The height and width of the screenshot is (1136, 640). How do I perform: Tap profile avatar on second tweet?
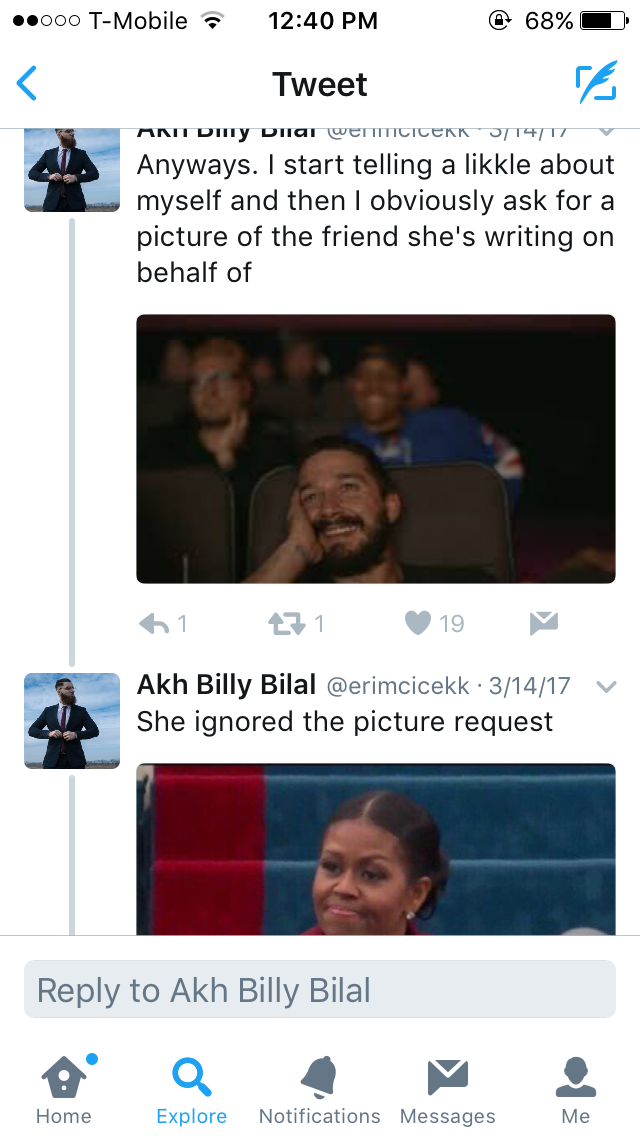(x=72, y=721)
